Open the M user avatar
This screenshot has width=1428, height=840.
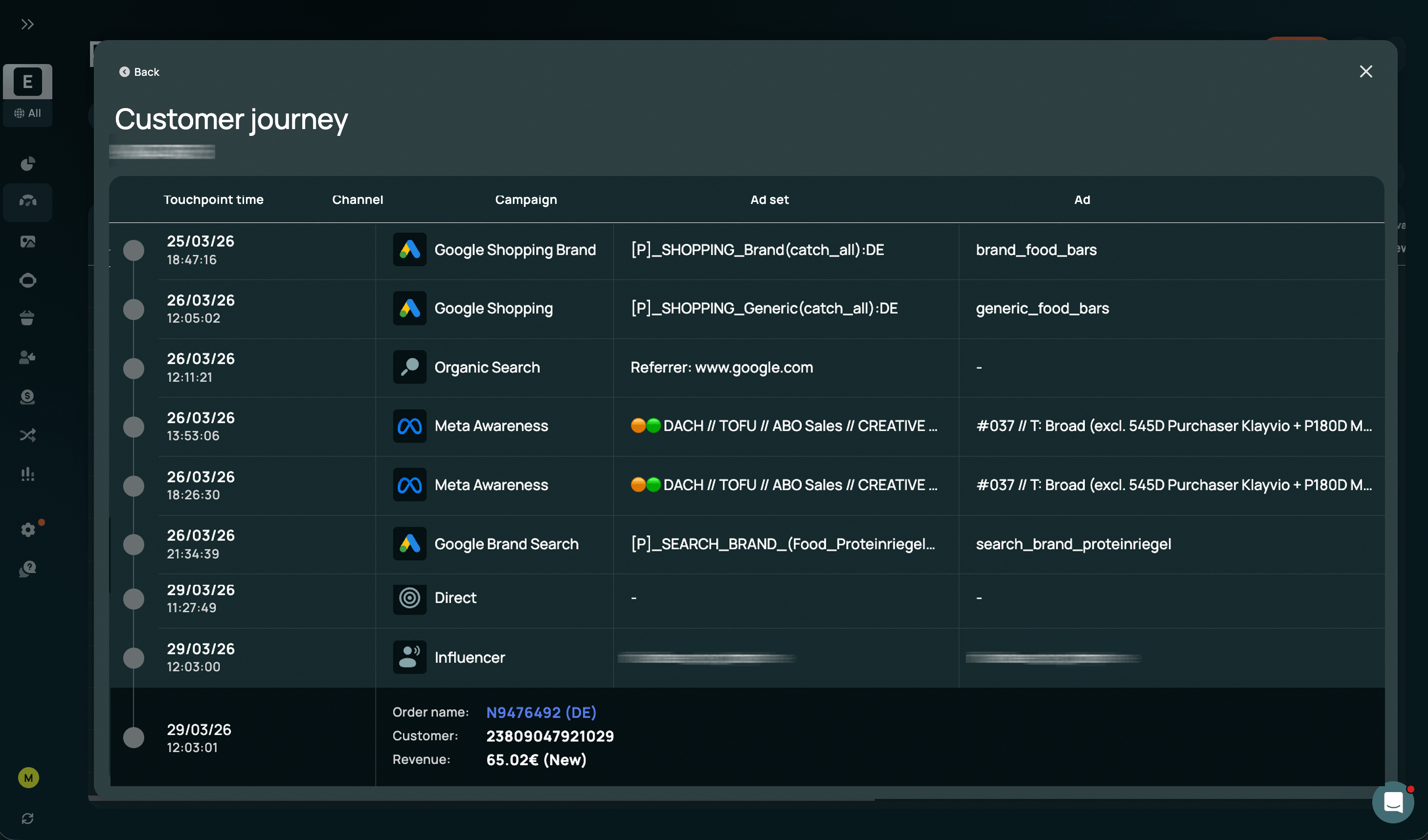(x=28, y=778)
